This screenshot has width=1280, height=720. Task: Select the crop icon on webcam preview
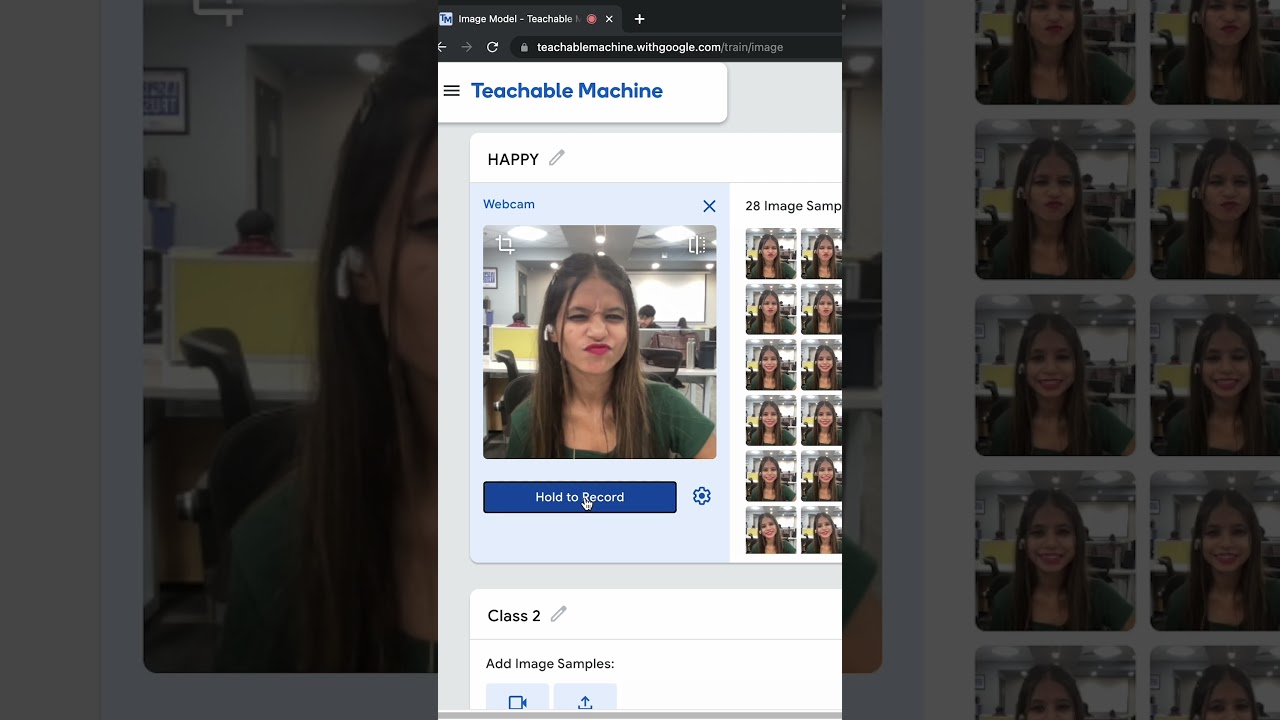click(506, 245)
